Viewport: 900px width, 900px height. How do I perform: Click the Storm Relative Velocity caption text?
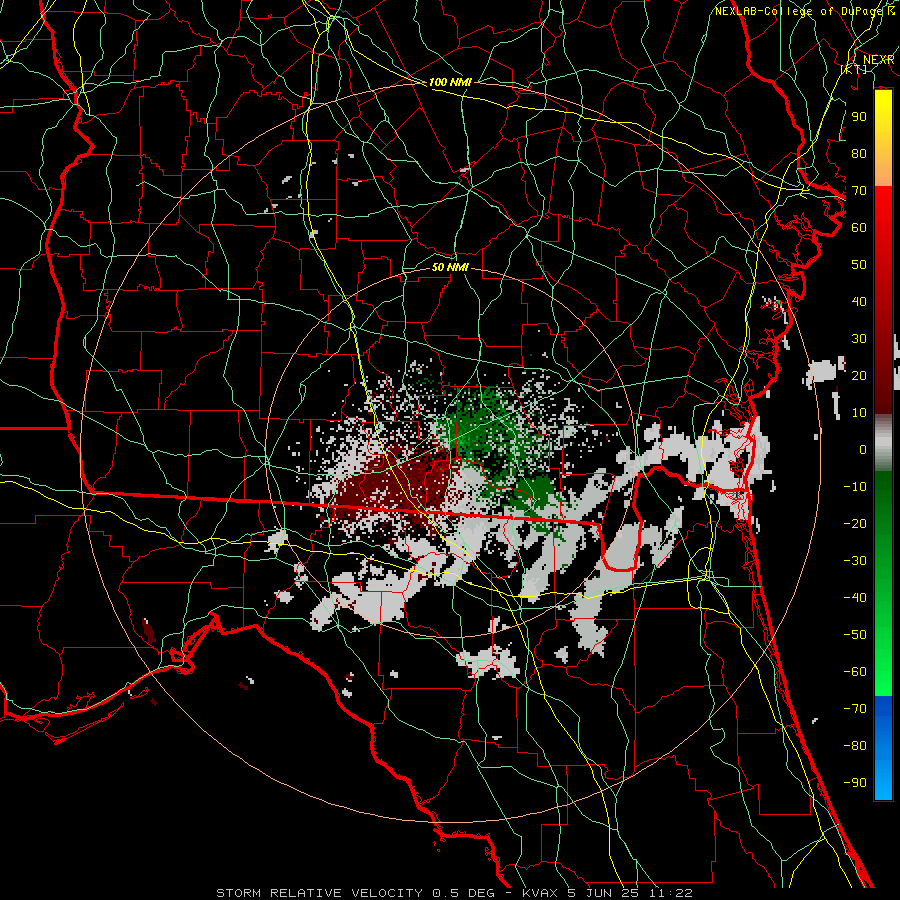click(455, 893)
